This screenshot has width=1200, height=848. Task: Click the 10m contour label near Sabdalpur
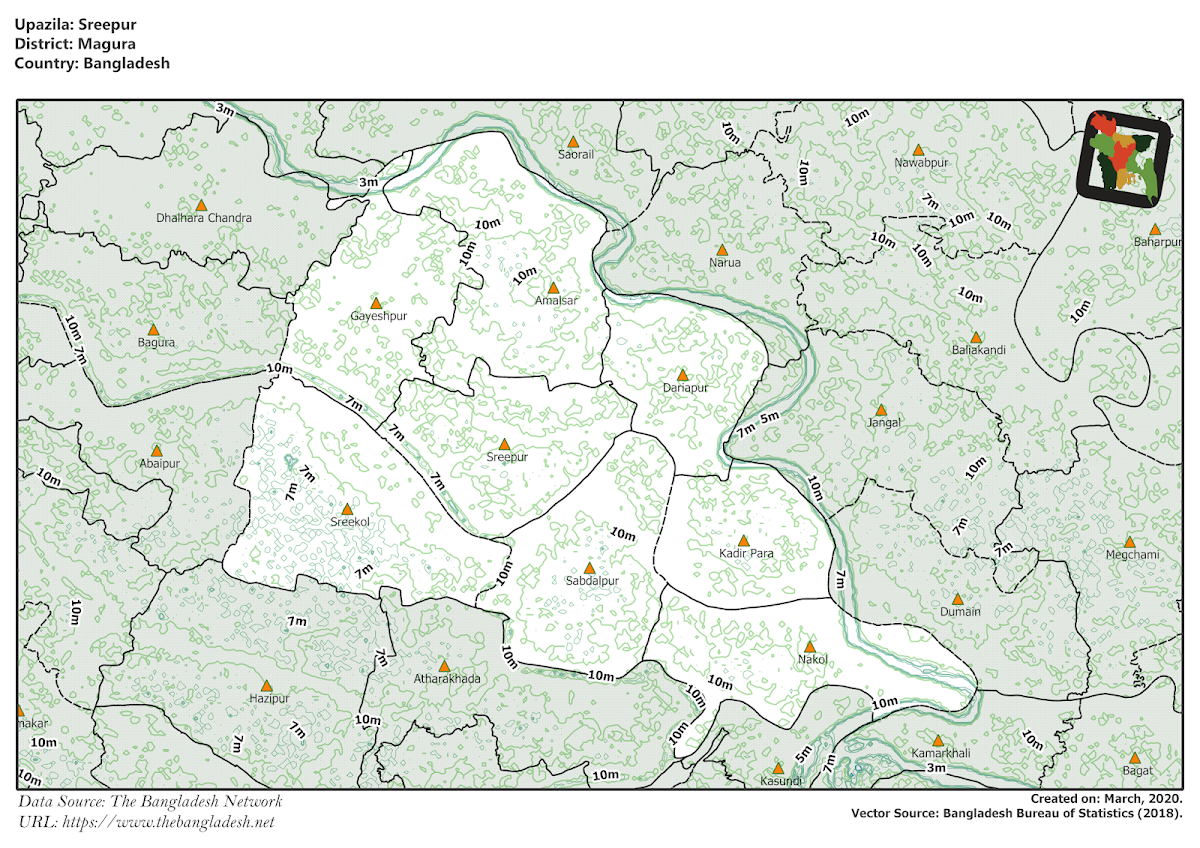click(x=623, y=531)
